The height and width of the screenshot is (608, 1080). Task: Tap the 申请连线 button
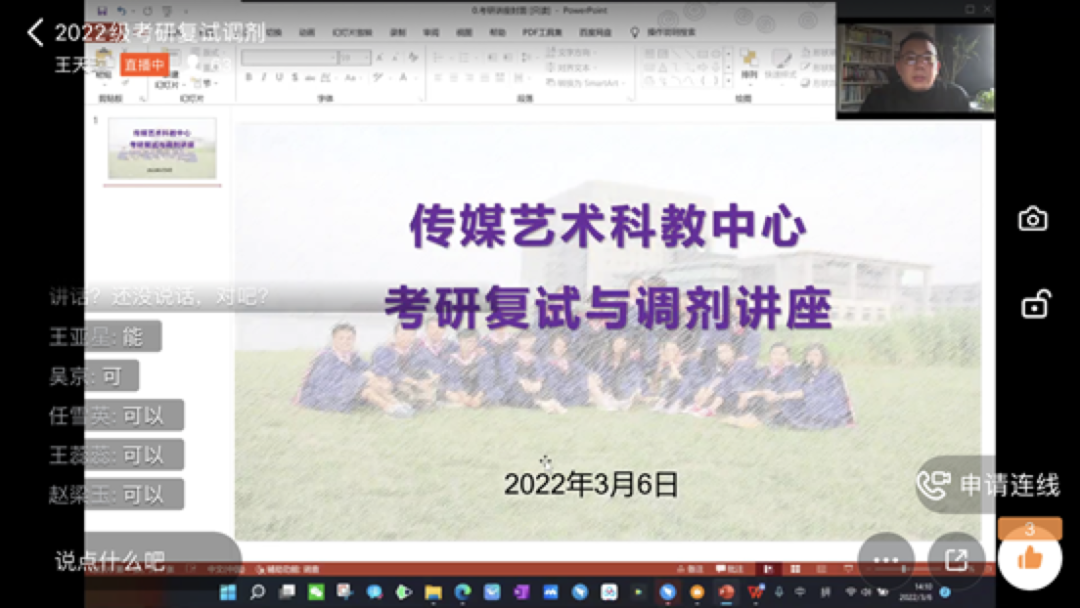[990, 485]
